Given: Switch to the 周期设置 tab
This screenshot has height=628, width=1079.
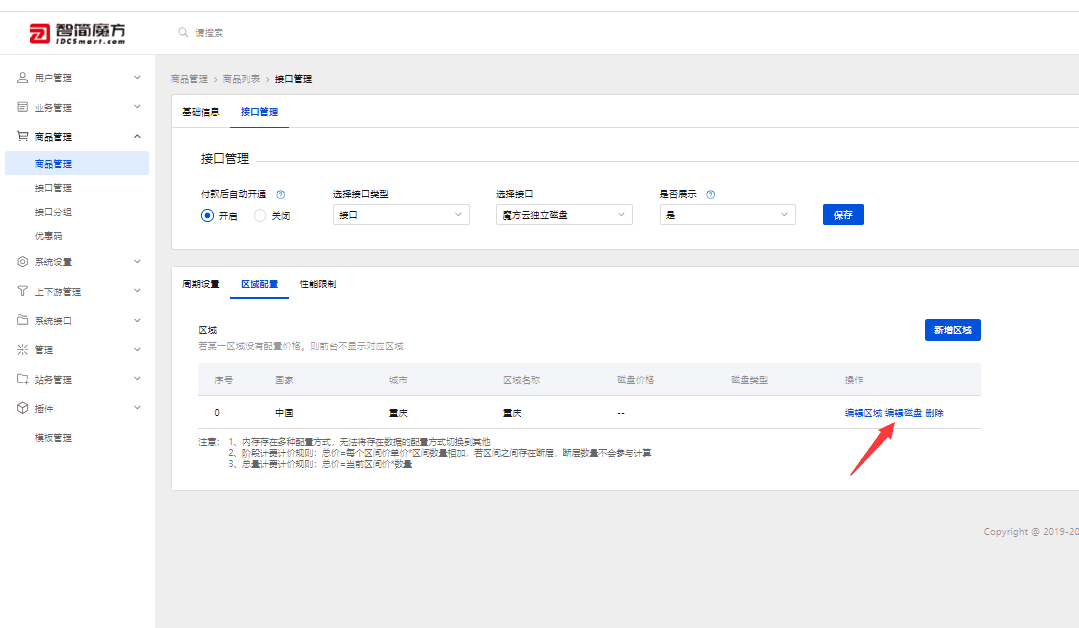Looking at the screenshot, I should (x=200, y=284).
